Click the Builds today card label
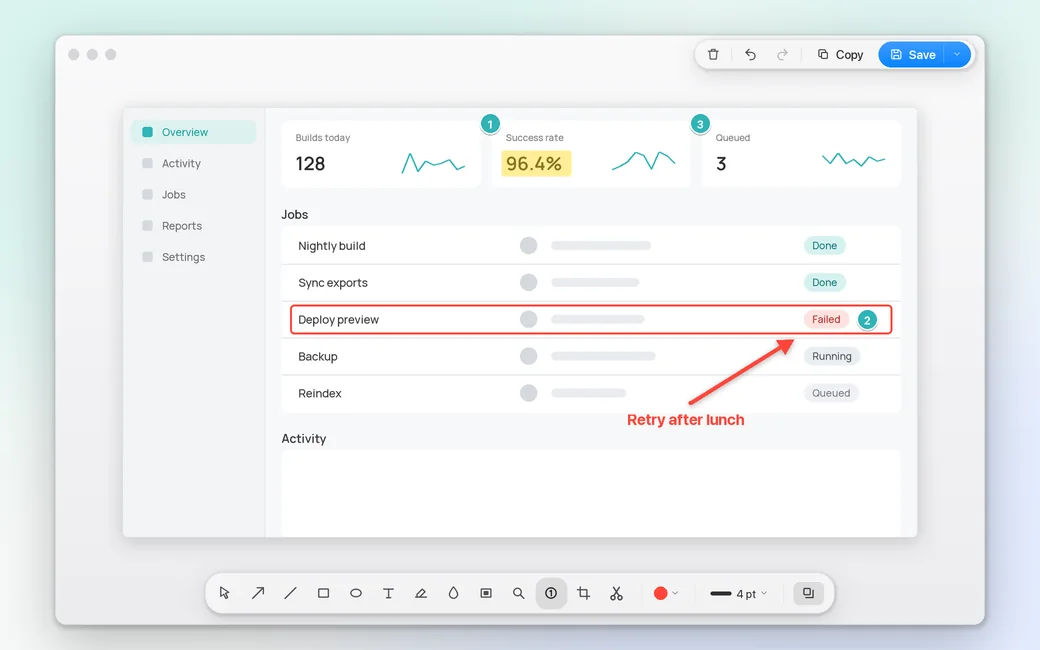Screen dimensions: 1040x650 pyautogui.click(x=323, y=138)
